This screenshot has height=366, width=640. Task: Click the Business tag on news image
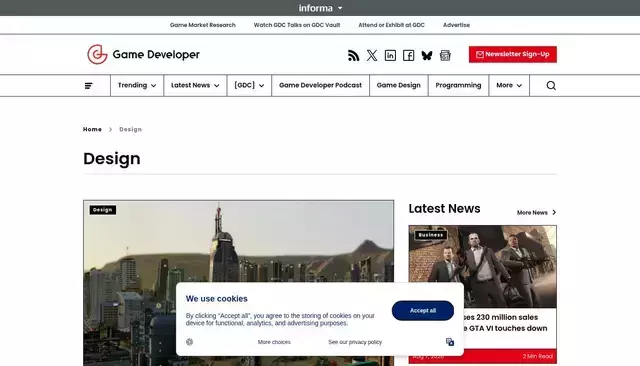pyautogui.click(x=431, y=235)
